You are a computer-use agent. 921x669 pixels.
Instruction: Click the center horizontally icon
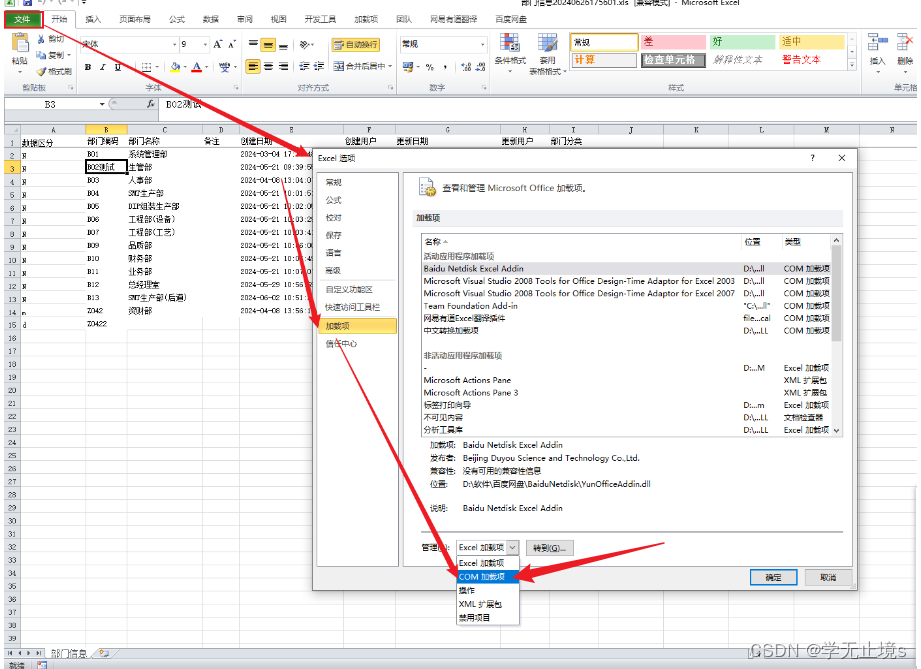point(268,66)
